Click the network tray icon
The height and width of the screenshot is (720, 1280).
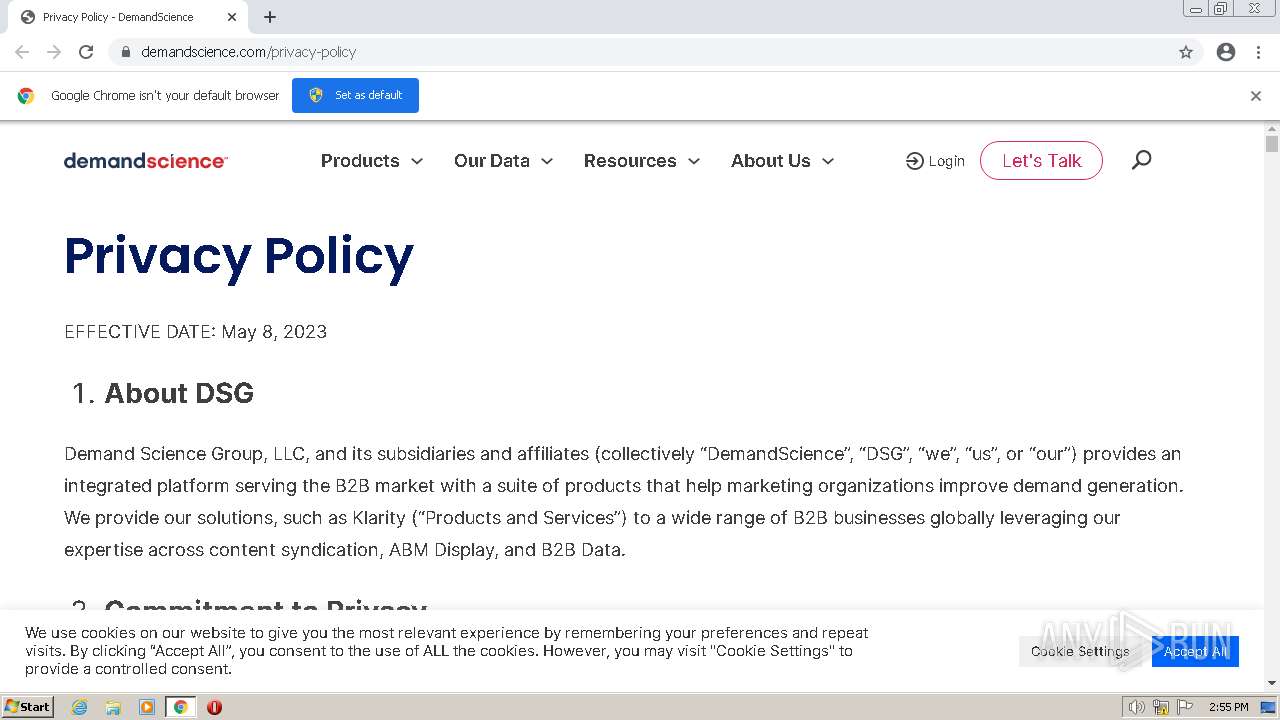pyautogui.click(x=1160, y=707)
